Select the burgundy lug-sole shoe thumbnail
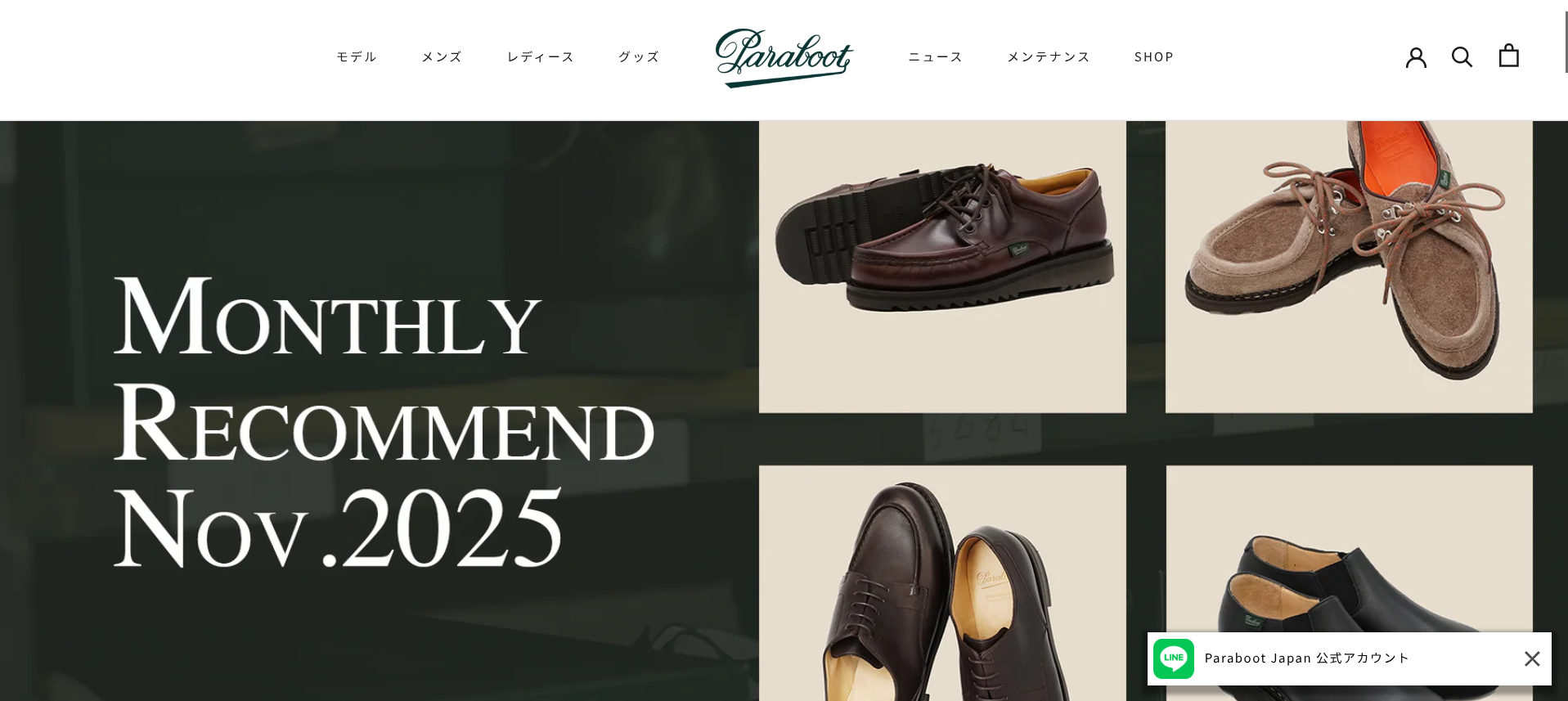The image size is (1568, 701). (942, 267)
